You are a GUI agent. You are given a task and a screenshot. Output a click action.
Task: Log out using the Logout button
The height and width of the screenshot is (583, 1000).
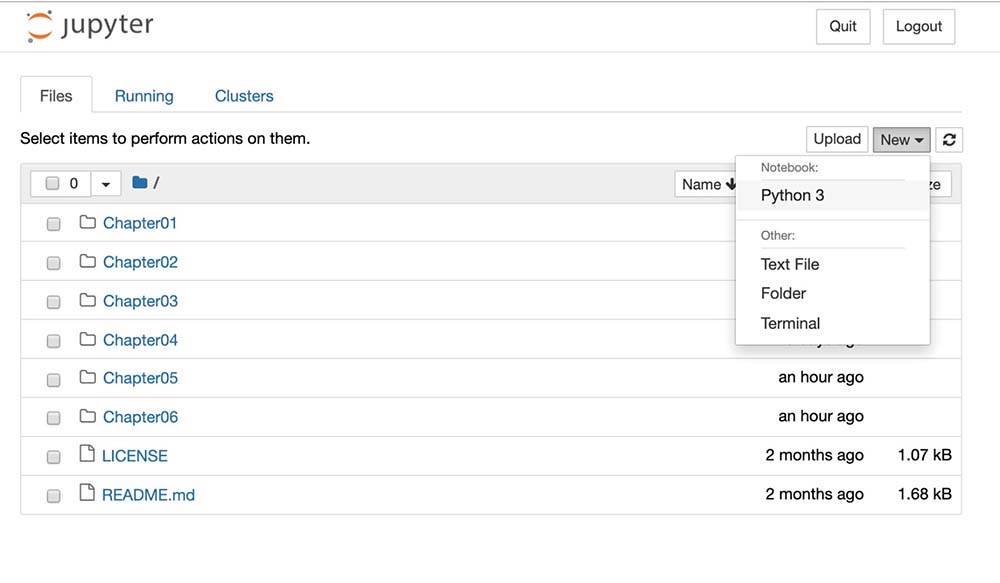[x=919, y=27]
